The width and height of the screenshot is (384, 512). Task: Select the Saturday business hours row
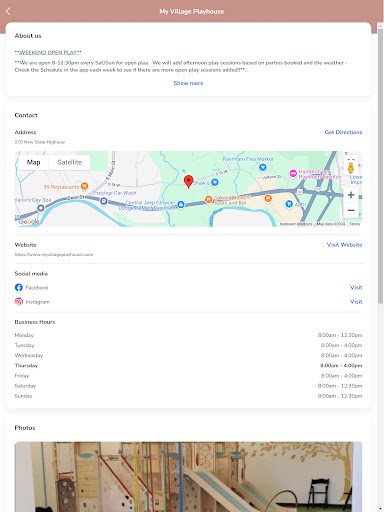tap(188, 386)
